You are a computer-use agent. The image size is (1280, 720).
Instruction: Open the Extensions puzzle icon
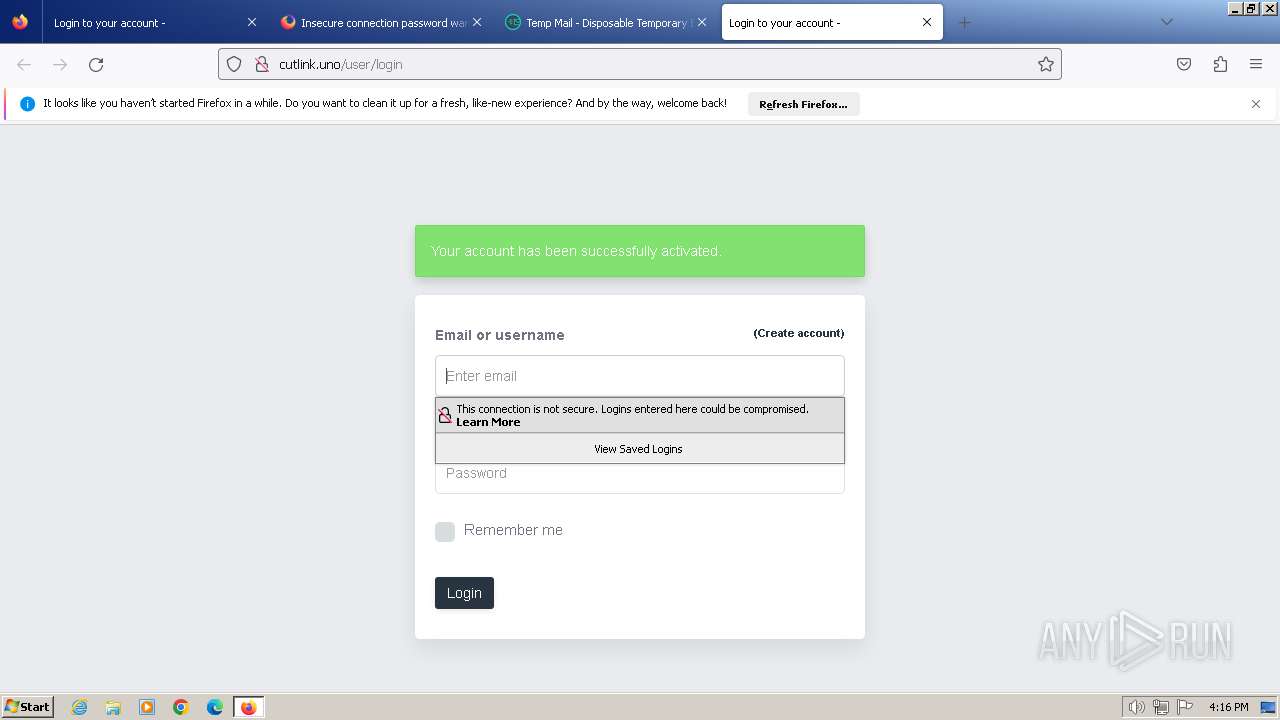click(1220, 64)
